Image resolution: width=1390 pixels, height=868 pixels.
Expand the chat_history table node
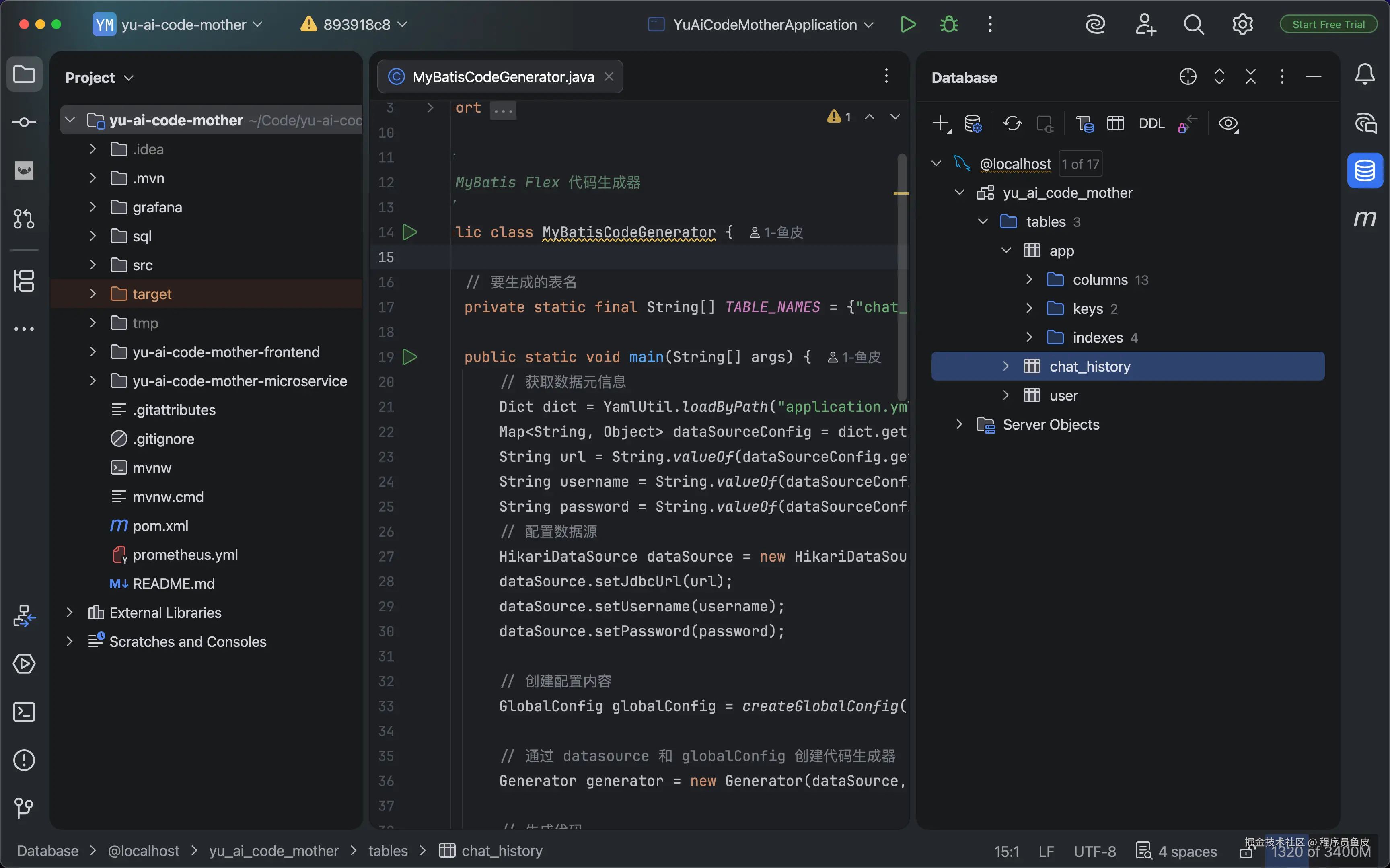pyautogui.click(x=1005, y=366)
